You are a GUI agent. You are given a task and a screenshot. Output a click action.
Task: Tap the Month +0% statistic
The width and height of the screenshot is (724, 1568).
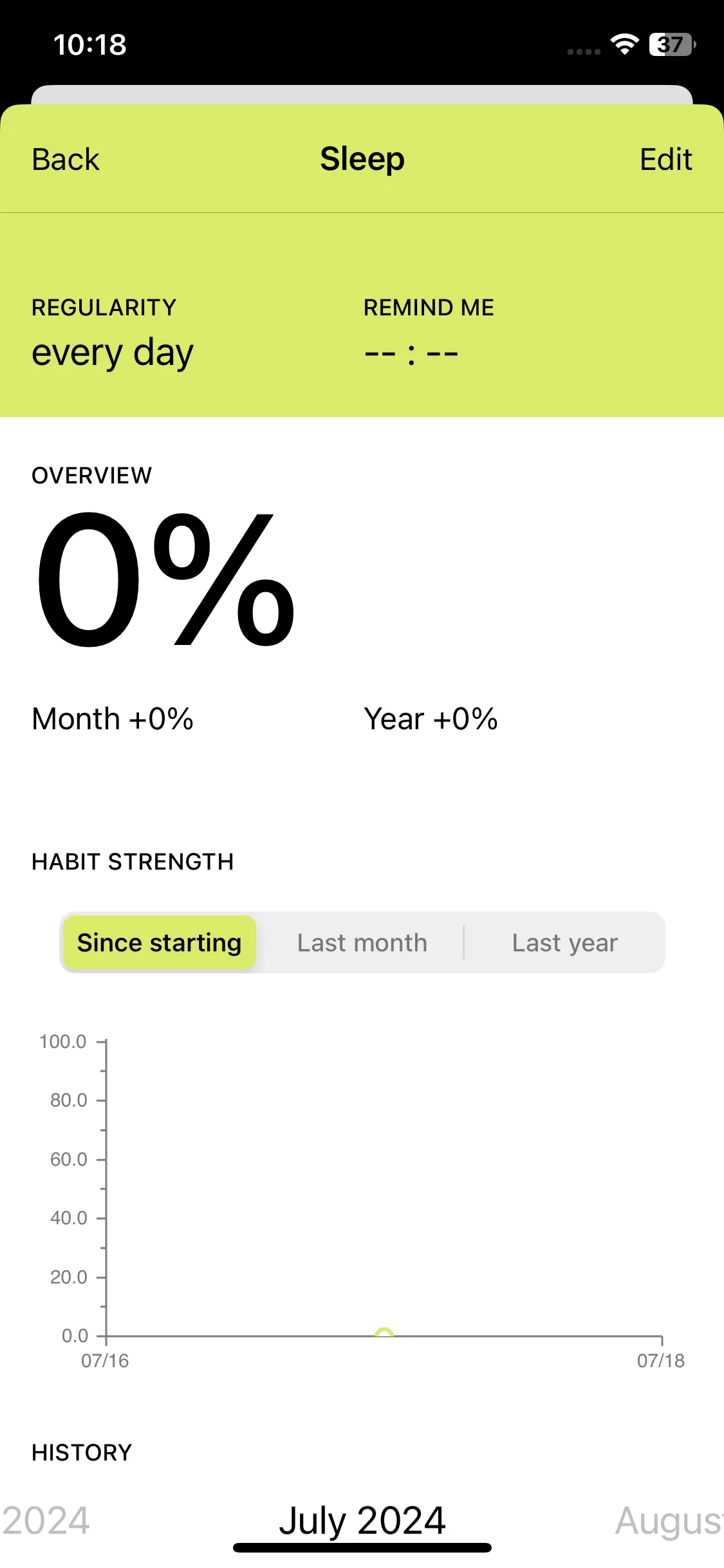(113, 719)
